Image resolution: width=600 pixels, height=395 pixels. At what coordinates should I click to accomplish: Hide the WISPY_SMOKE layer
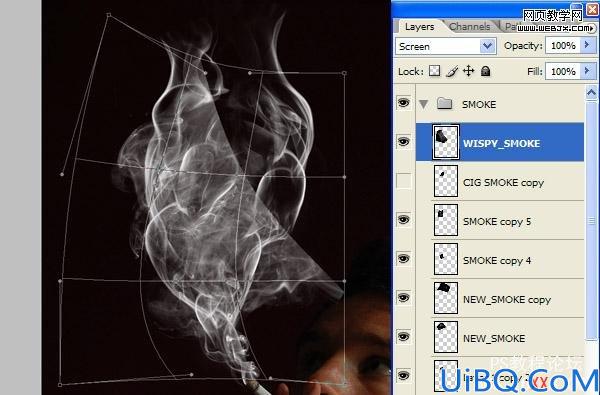click(404, 142)
